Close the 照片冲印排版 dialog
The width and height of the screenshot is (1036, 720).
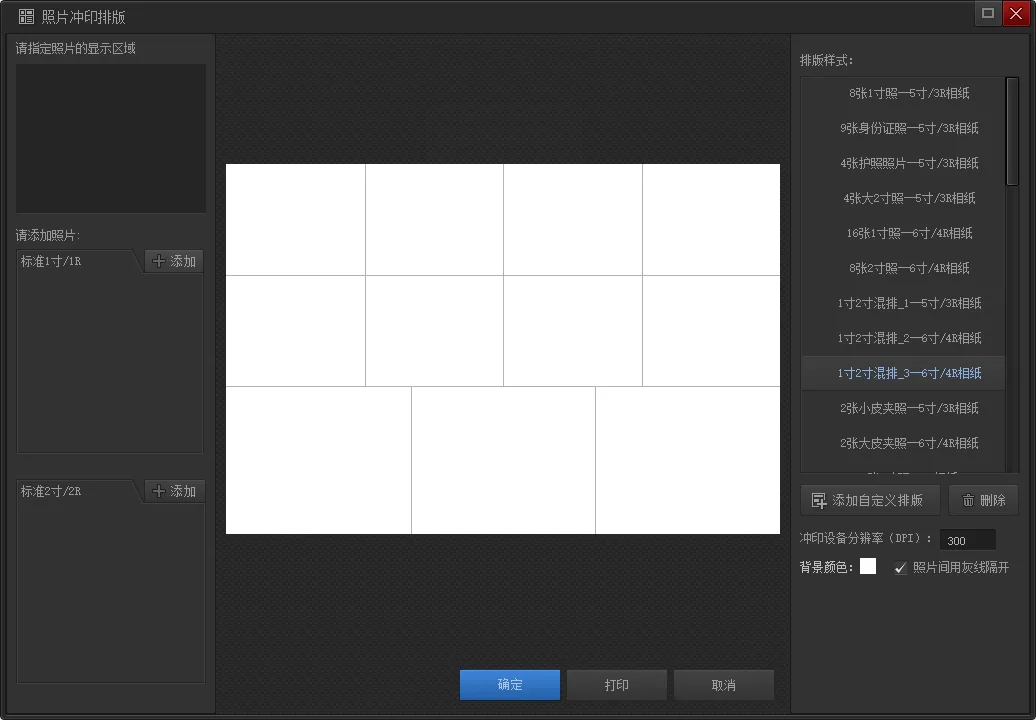point(1016,13)
